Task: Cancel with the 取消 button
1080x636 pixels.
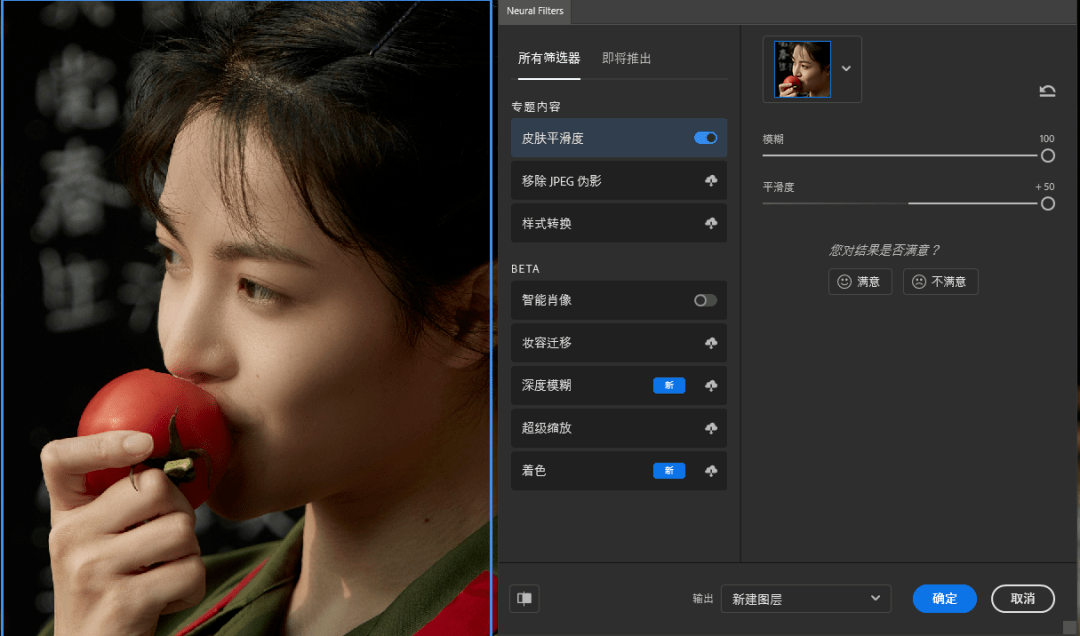Action: click(1023, 598)
